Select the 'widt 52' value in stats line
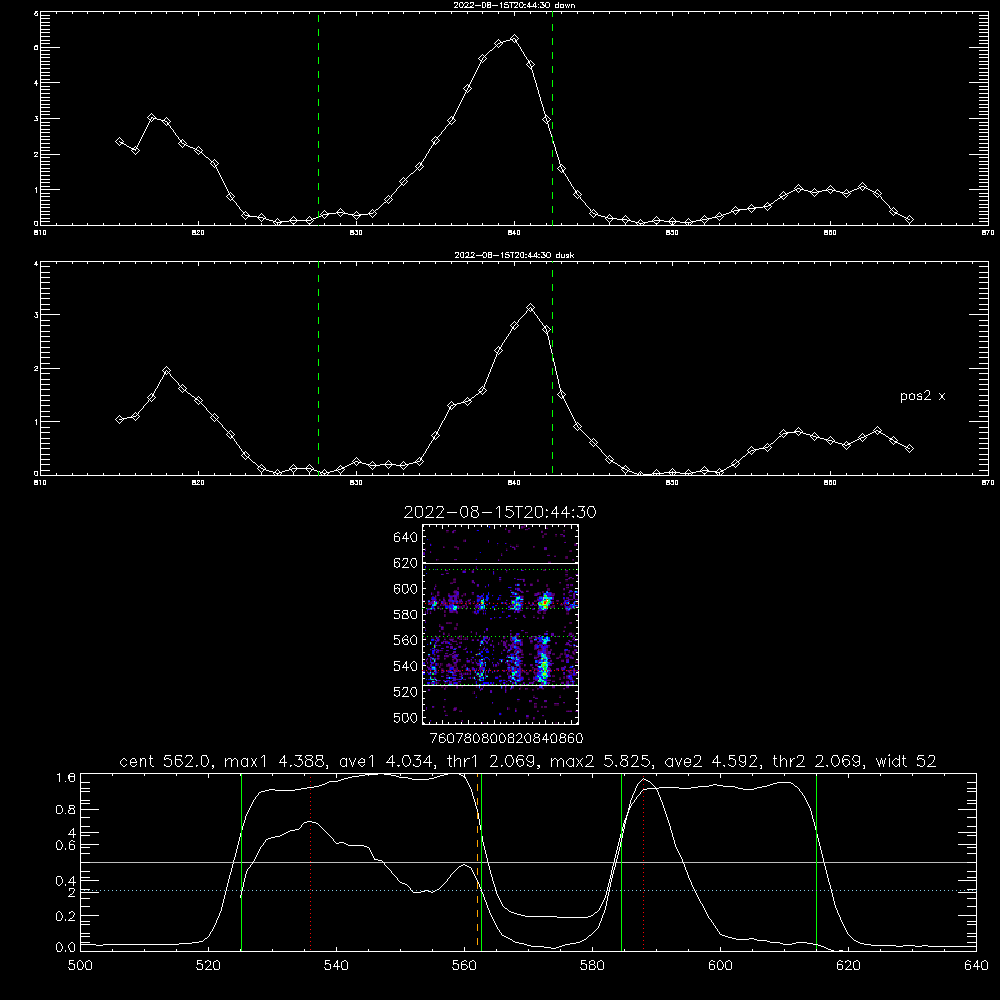The width and height of the screenshot is (1000, 1000). [x=906, y=761]
